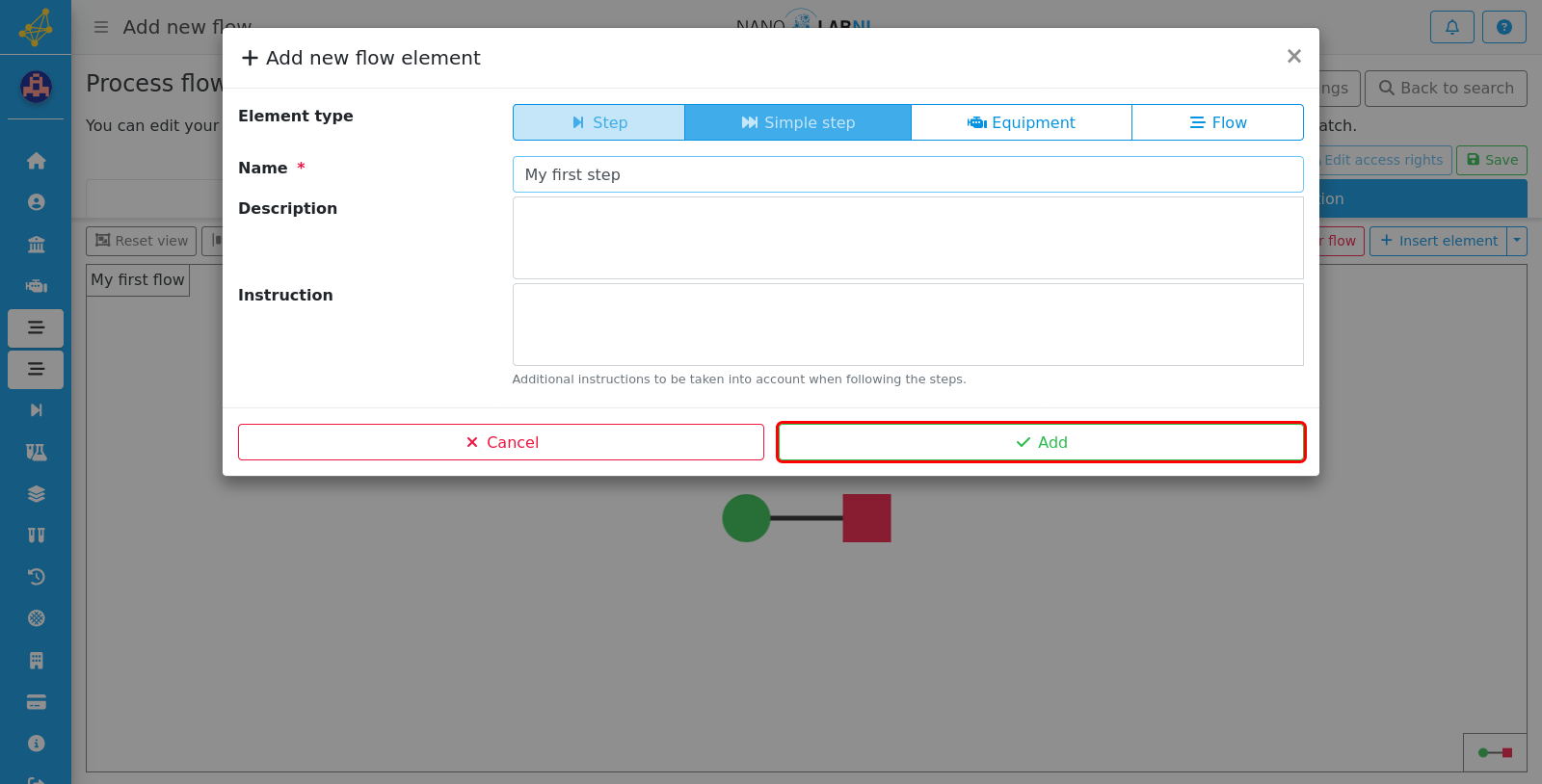Click the My first flow label
1542x784 pixels.
coord(138,280)
